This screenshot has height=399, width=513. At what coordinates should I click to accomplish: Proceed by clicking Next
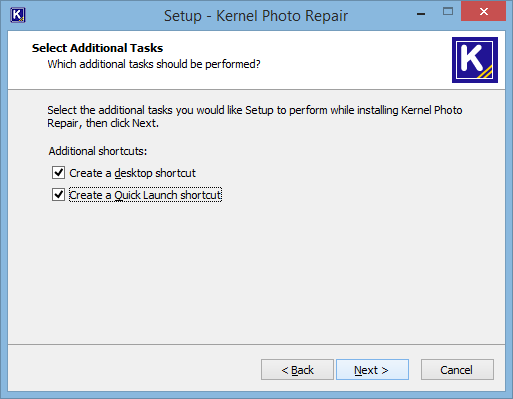point(372,370)
